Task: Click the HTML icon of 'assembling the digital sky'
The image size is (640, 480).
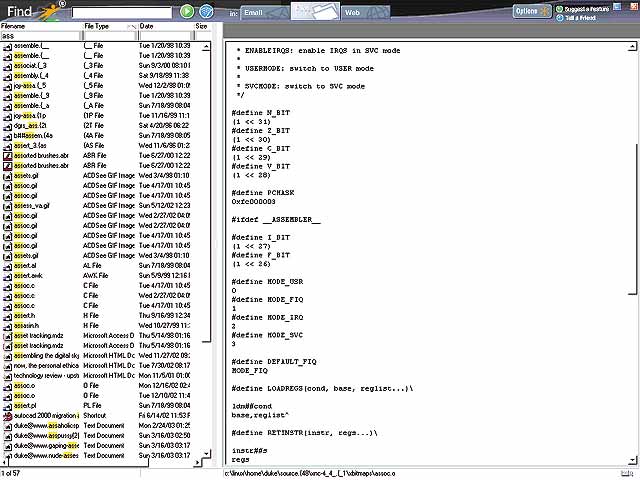Action: (x=7, y=356)
